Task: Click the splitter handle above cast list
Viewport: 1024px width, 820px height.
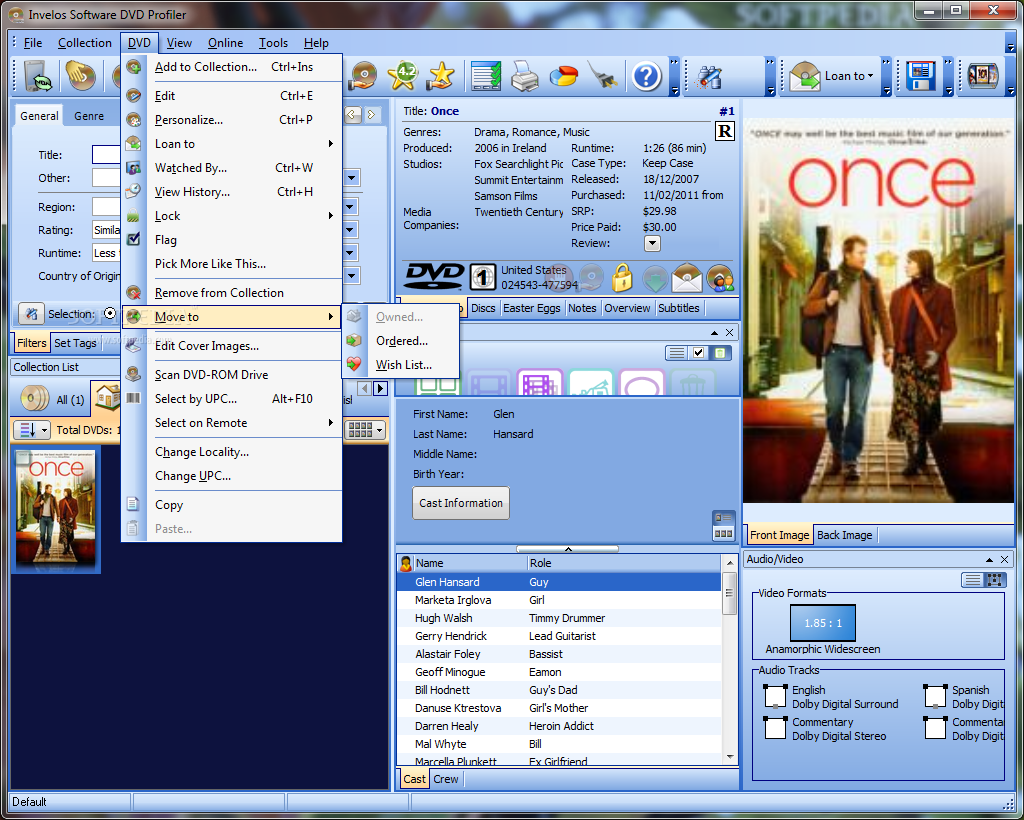Action: 568,549
